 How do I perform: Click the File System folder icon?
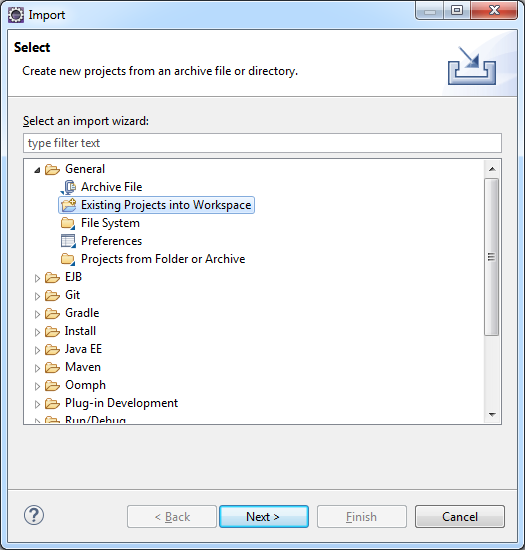click(x=68, y=223)
